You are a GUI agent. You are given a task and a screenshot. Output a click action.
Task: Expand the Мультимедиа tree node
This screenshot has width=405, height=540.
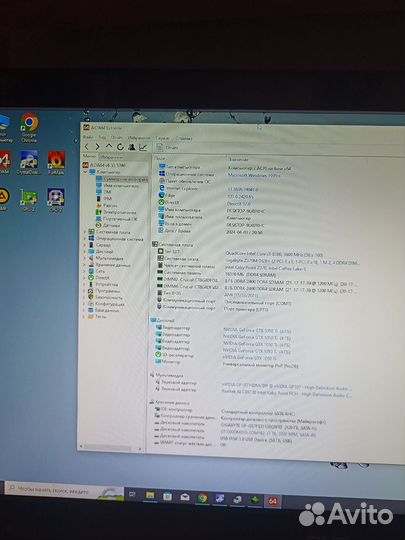[85, 258]
